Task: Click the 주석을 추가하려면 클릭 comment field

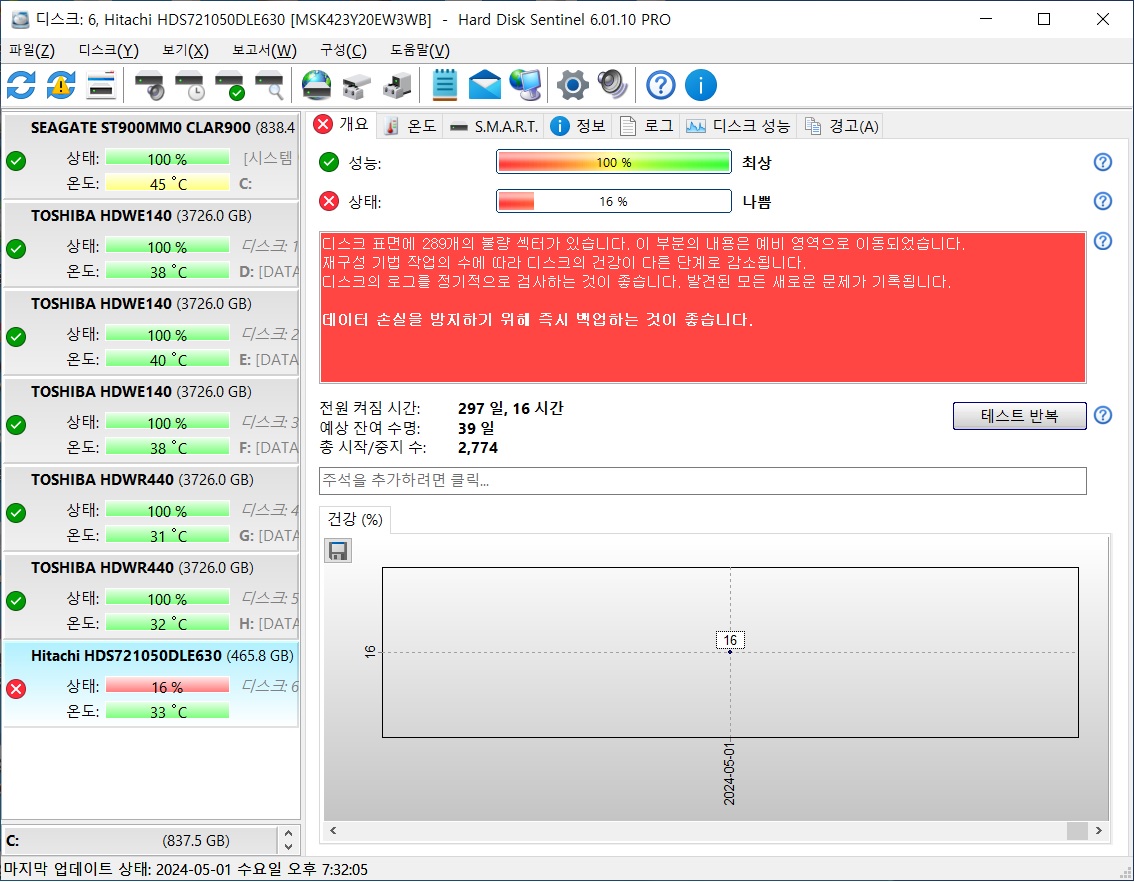Action: (x=702, y=481)
